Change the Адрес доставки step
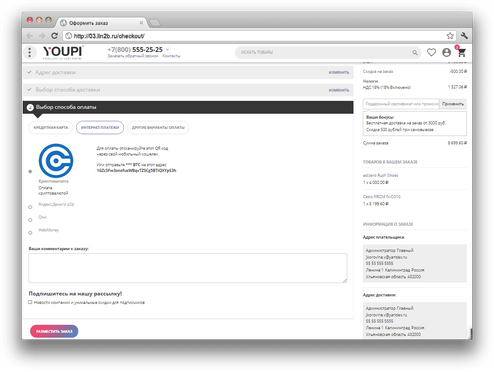 [x=339, y=72]
